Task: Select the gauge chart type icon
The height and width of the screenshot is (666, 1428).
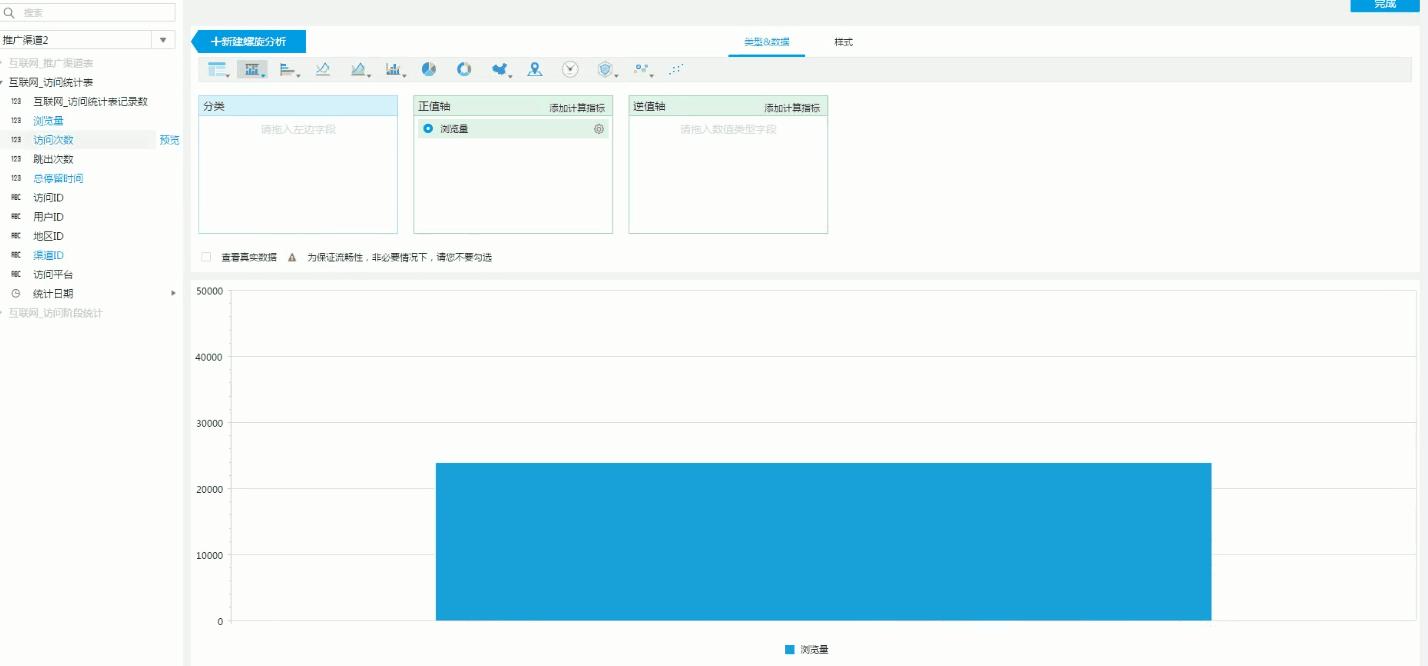Action: 569,69
